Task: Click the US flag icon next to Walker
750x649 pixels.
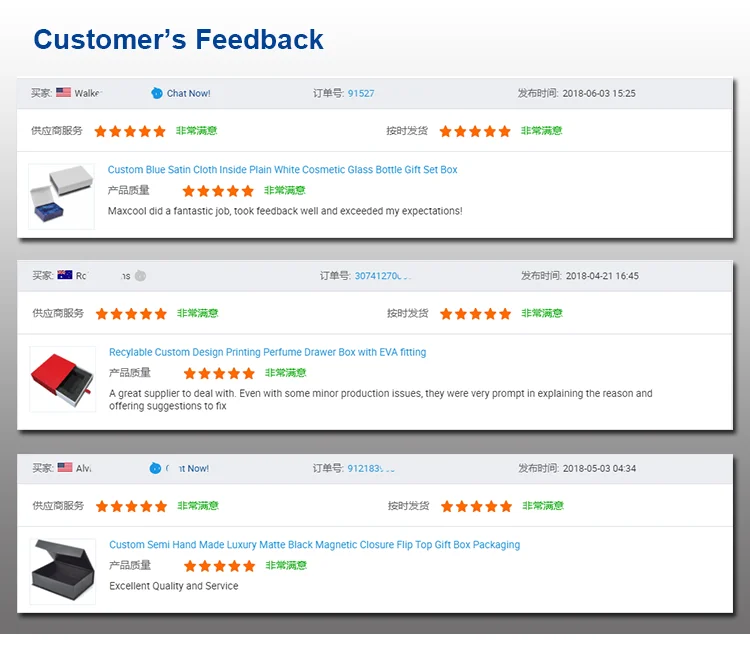Action: point(63,92)
